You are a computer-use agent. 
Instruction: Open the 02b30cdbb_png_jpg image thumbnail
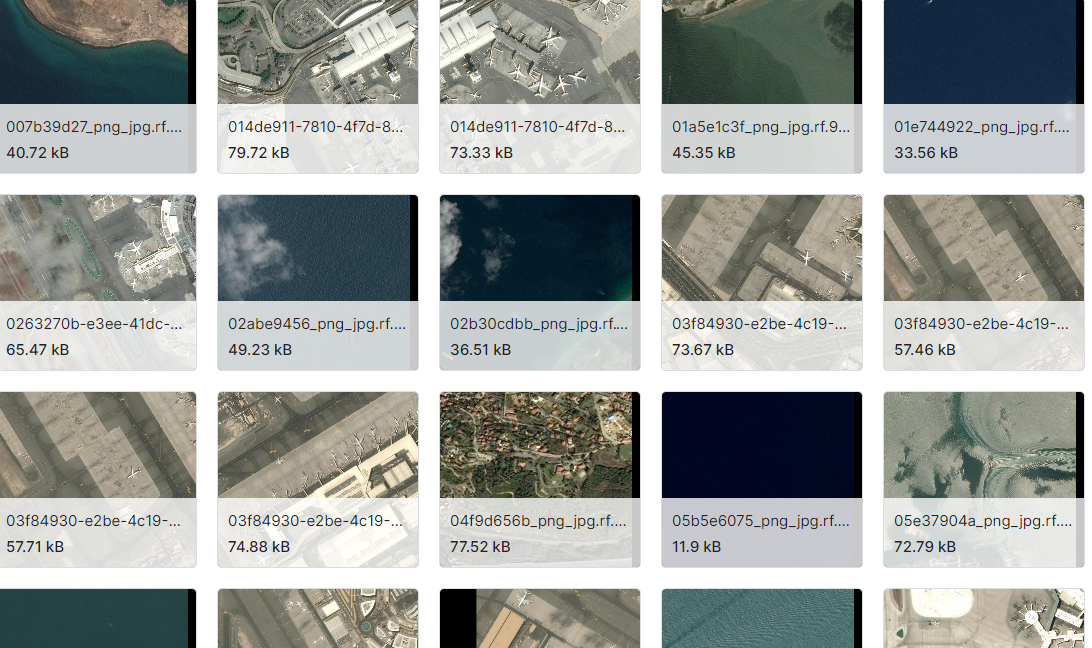point(539,248)
